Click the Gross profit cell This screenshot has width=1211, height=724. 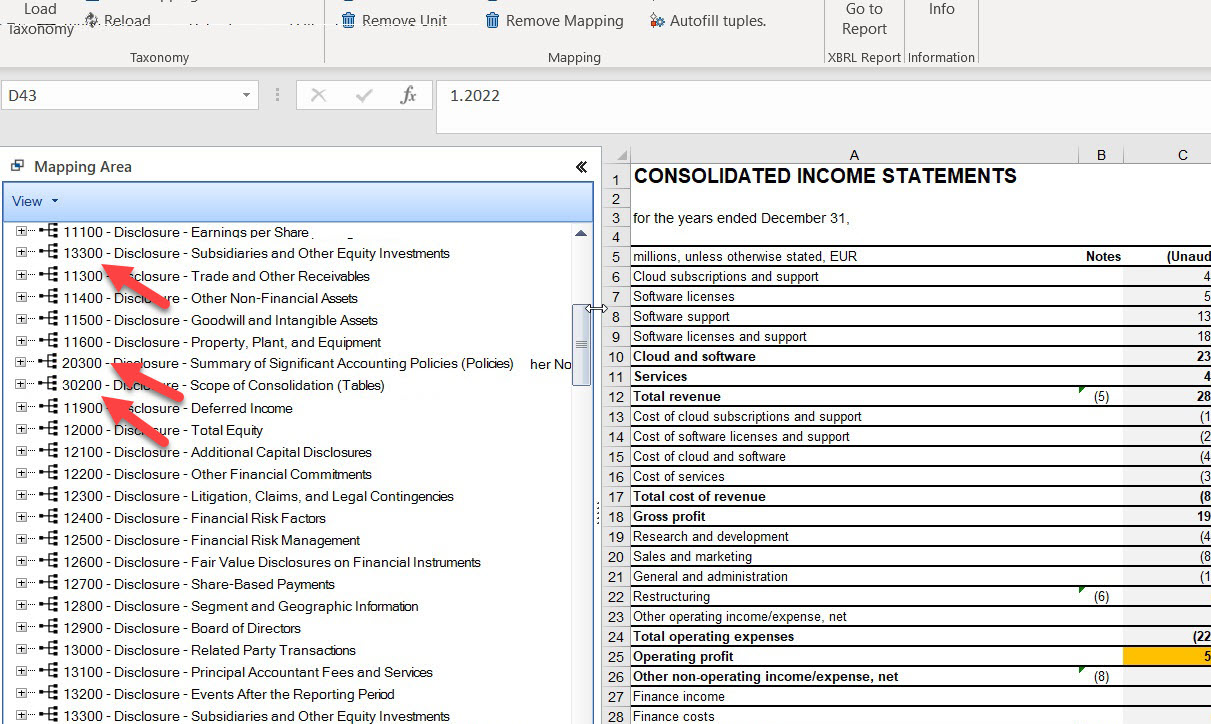coord(854,516)
